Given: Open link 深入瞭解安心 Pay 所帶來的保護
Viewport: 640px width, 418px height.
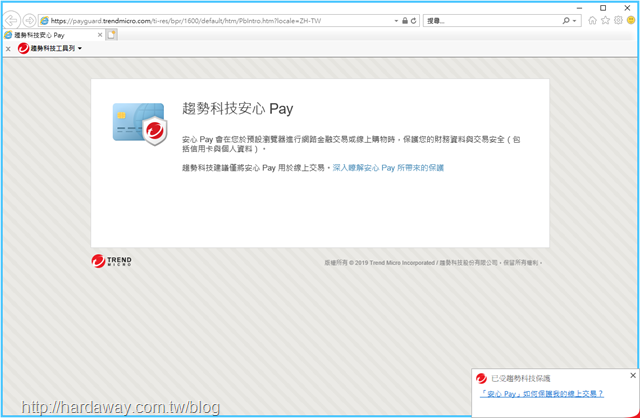Looking at the screenshot, I should tap(388, 168).
